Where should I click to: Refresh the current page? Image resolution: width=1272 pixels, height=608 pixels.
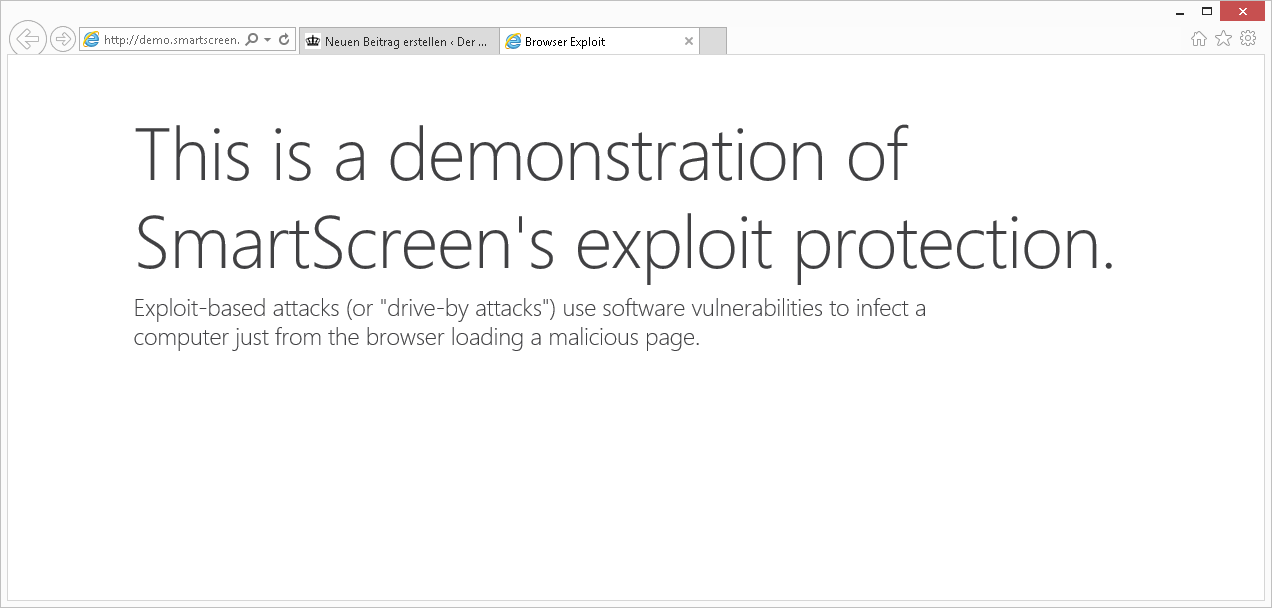[284, 40]
